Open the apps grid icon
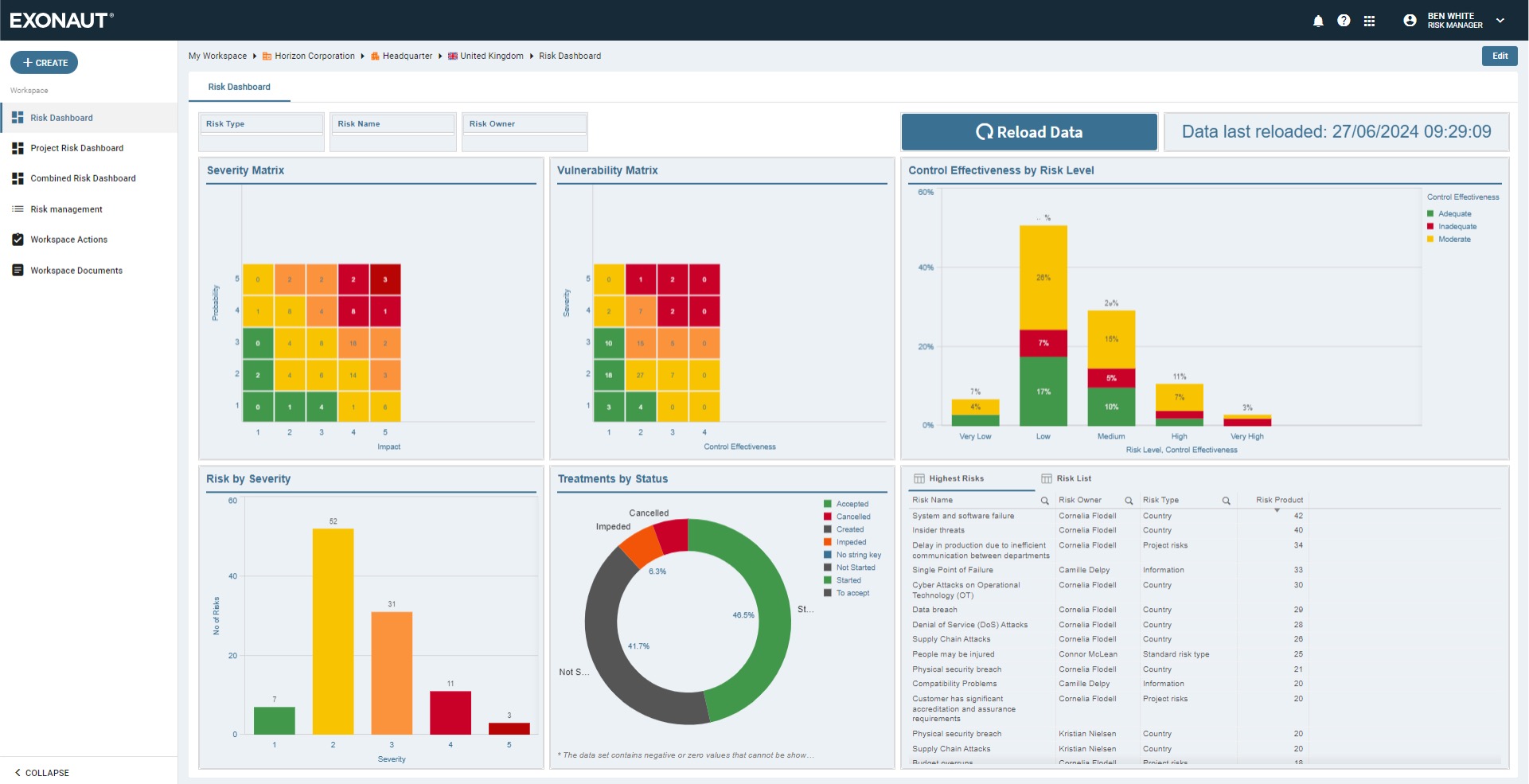Viewport: 1529px width, 784px height. (1369, 21)
